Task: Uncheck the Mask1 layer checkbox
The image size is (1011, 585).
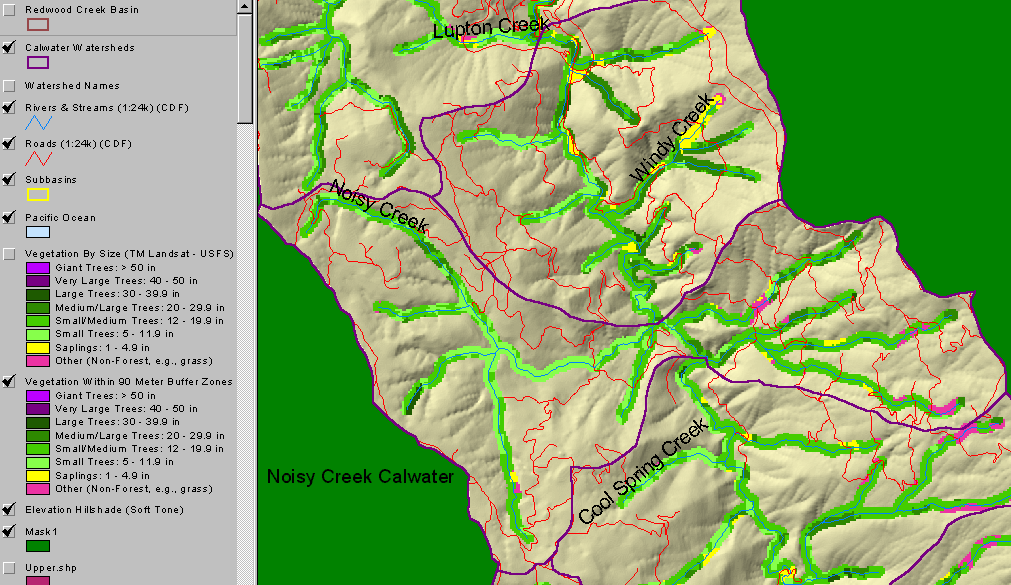Action: pyautogui.click(x=9, y=532)
